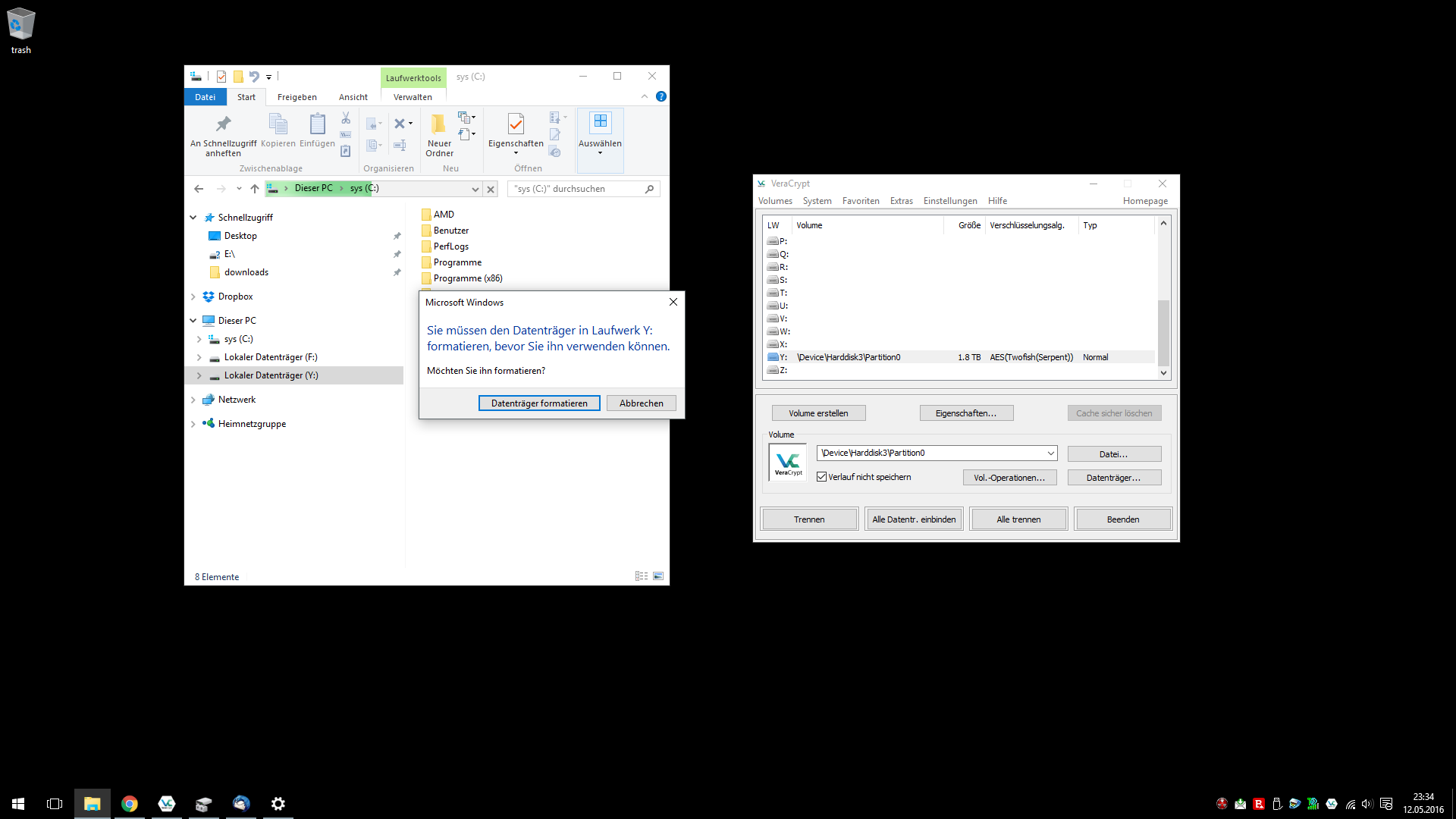Open the Ansicht ribbon tab

click(353, 97)
